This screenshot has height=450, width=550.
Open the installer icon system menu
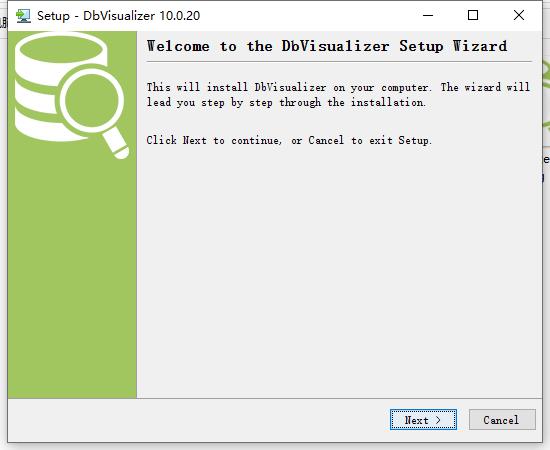pos(24,16)
